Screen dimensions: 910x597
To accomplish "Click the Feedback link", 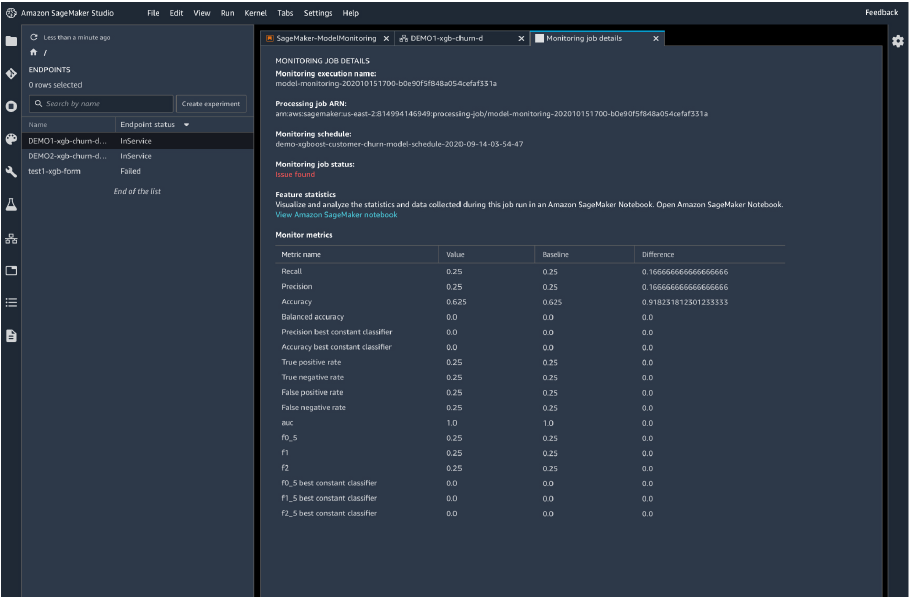I will 880,12.
